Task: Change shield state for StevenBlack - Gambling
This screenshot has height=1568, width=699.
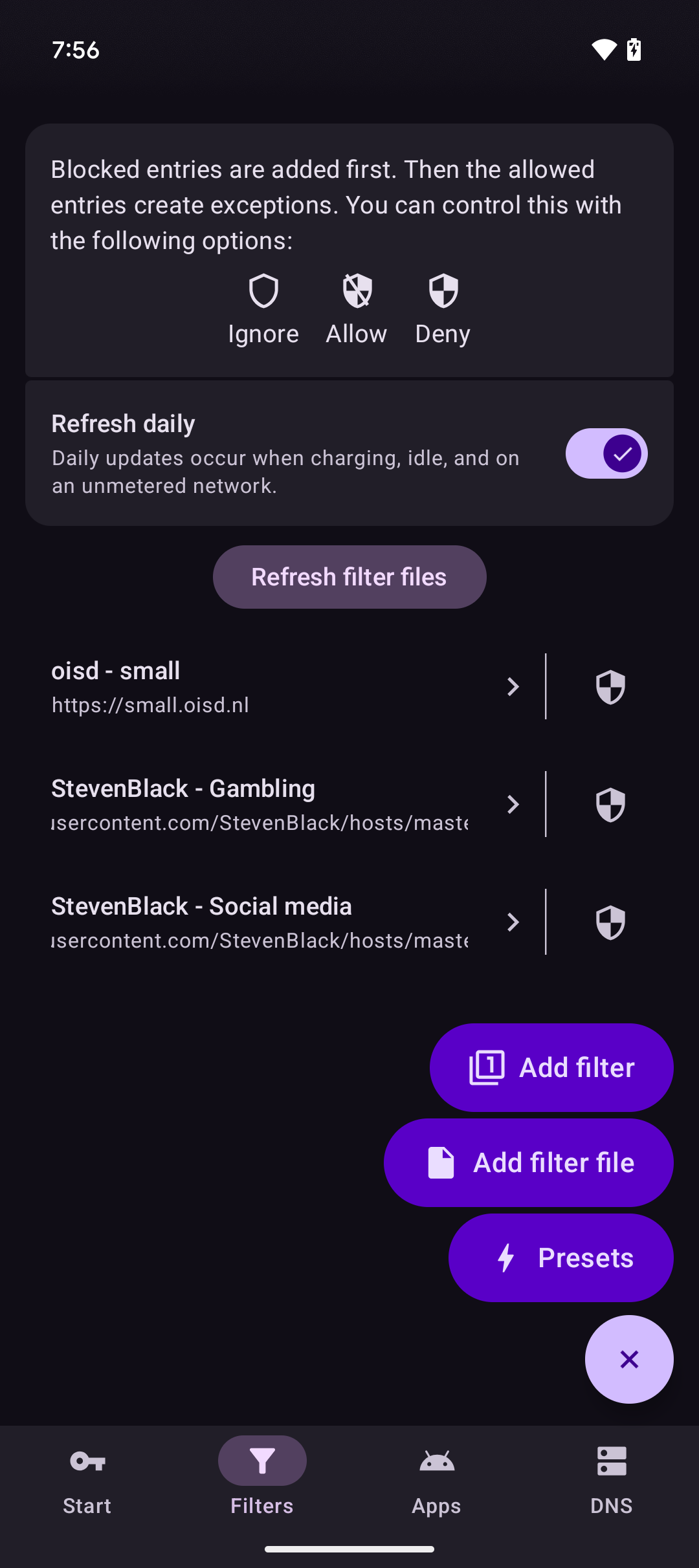Action: click(610, 804)
